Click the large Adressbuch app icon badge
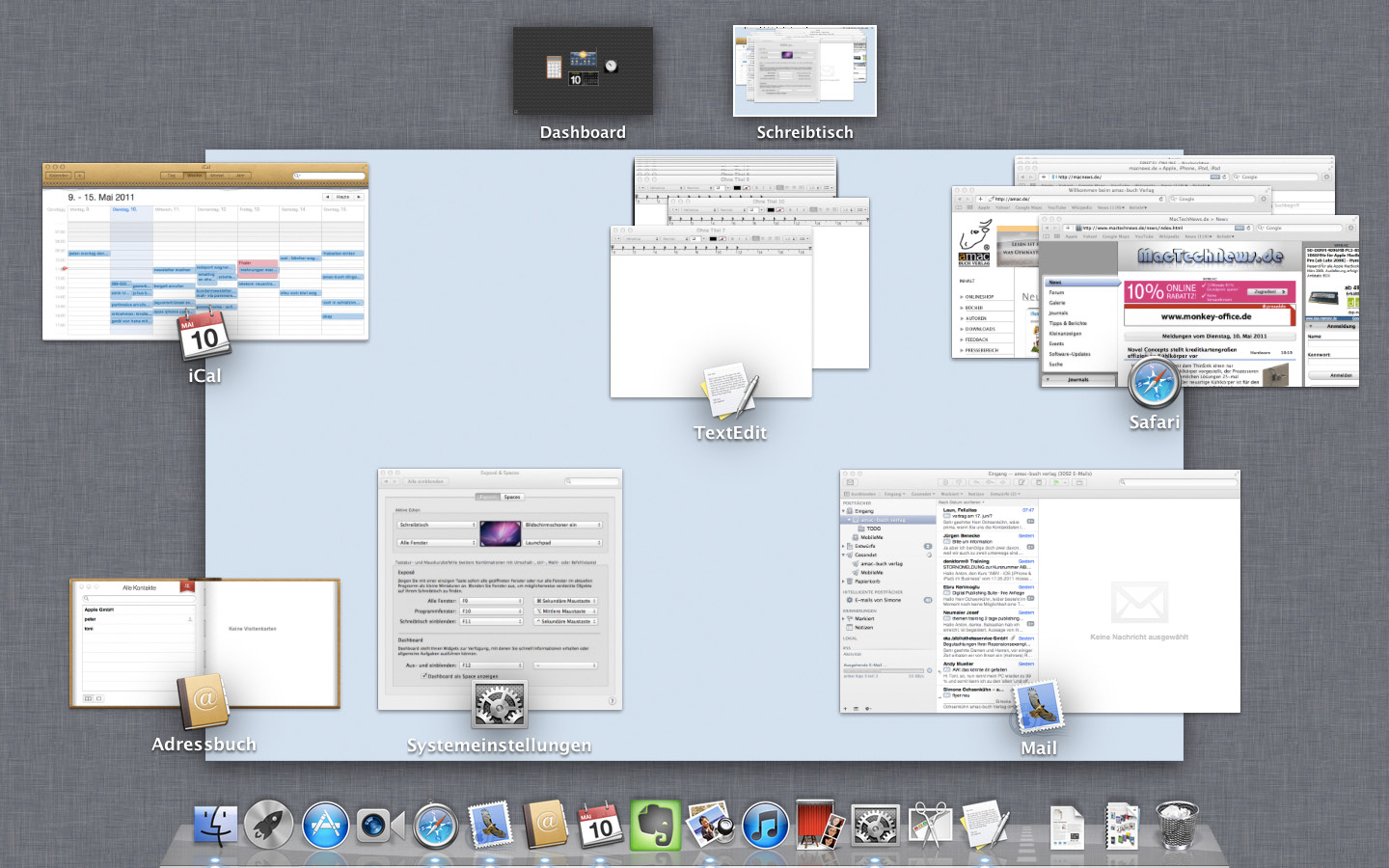The image size is (1389, 868). [204, 703]
